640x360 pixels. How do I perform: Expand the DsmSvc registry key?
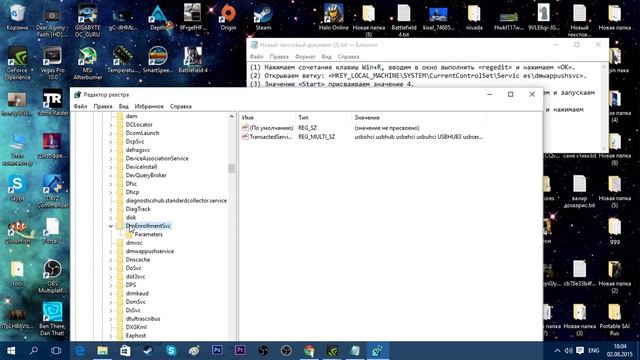pyautogui.click(x=111, y=302)
